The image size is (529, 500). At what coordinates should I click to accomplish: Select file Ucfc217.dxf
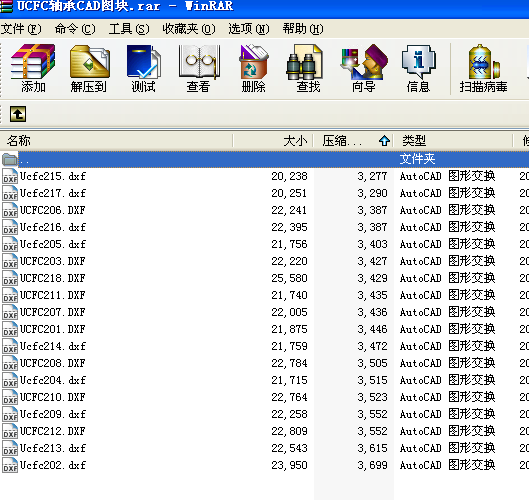[x=53, y=193]
